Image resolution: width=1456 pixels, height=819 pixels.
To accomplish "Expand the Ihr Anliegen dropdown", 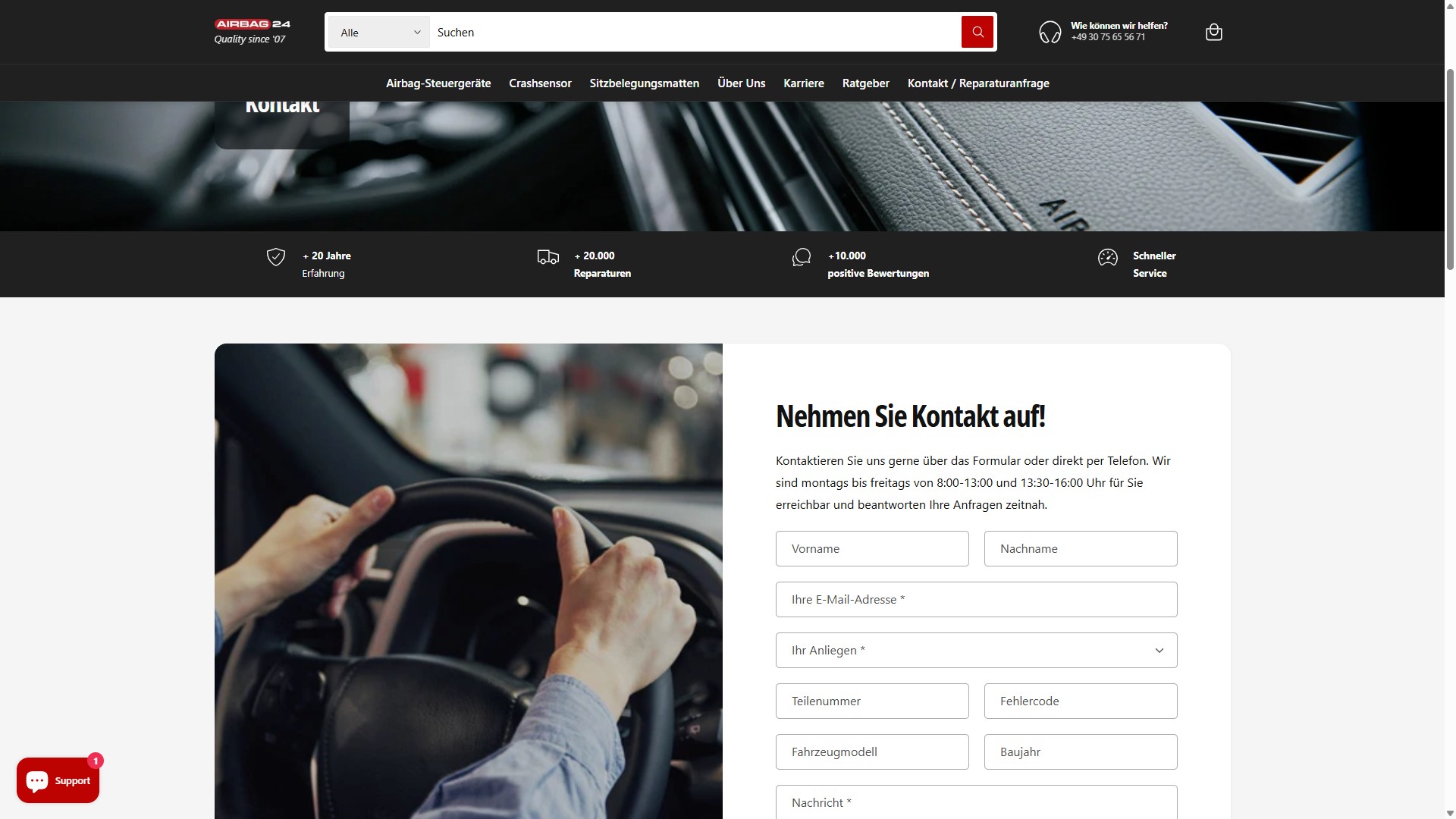I will click(976, 650).
